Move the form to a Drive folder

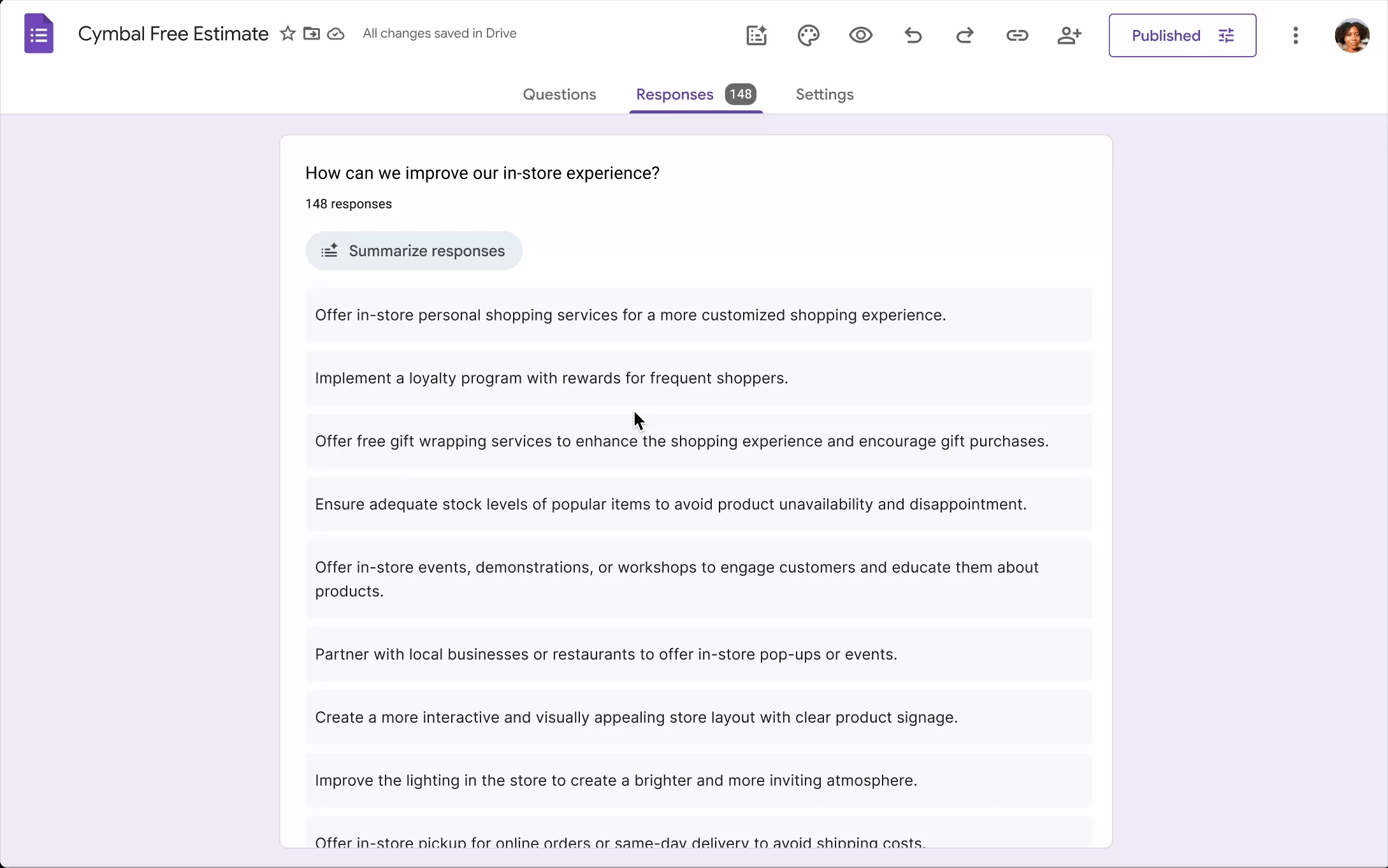312,33
